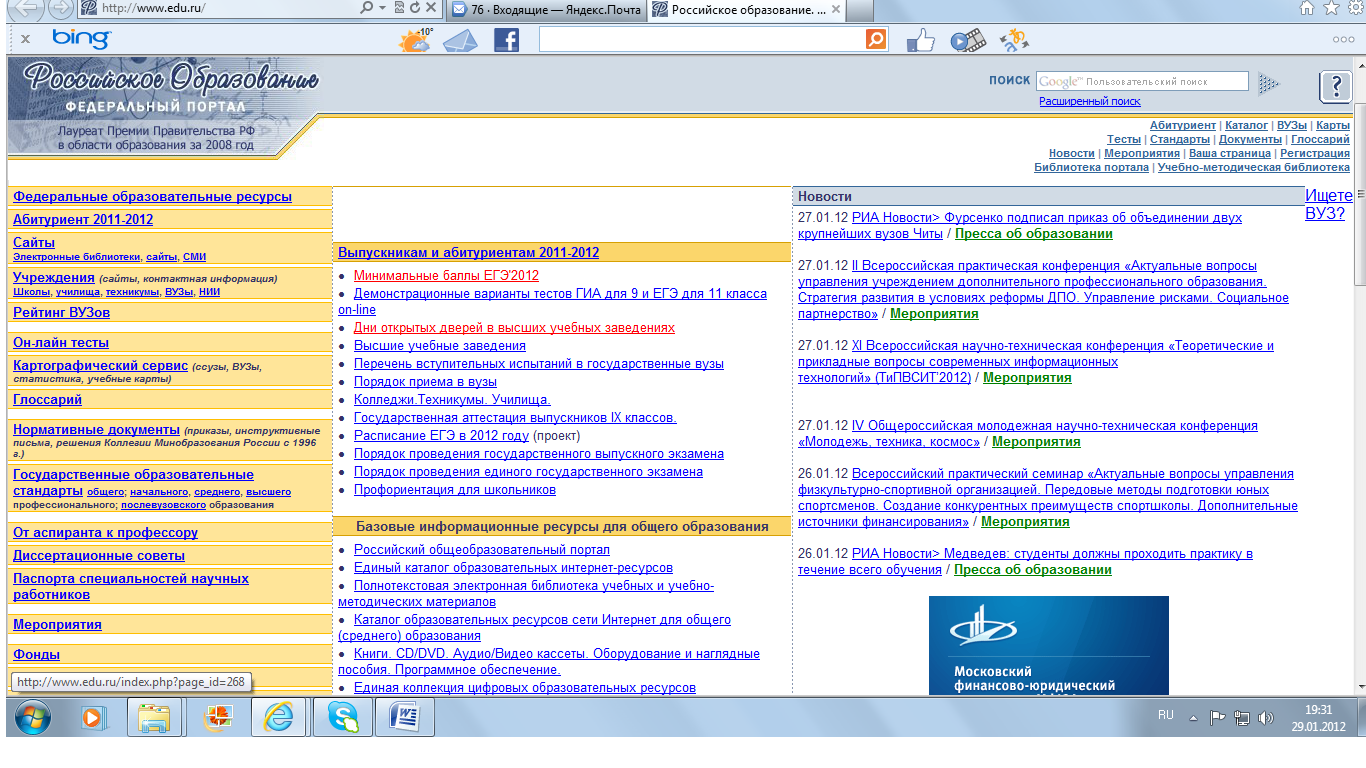The height and width of the screenshot is (768, 1366).
Task: Open the Фонды sidebar link
Action: 36,654
